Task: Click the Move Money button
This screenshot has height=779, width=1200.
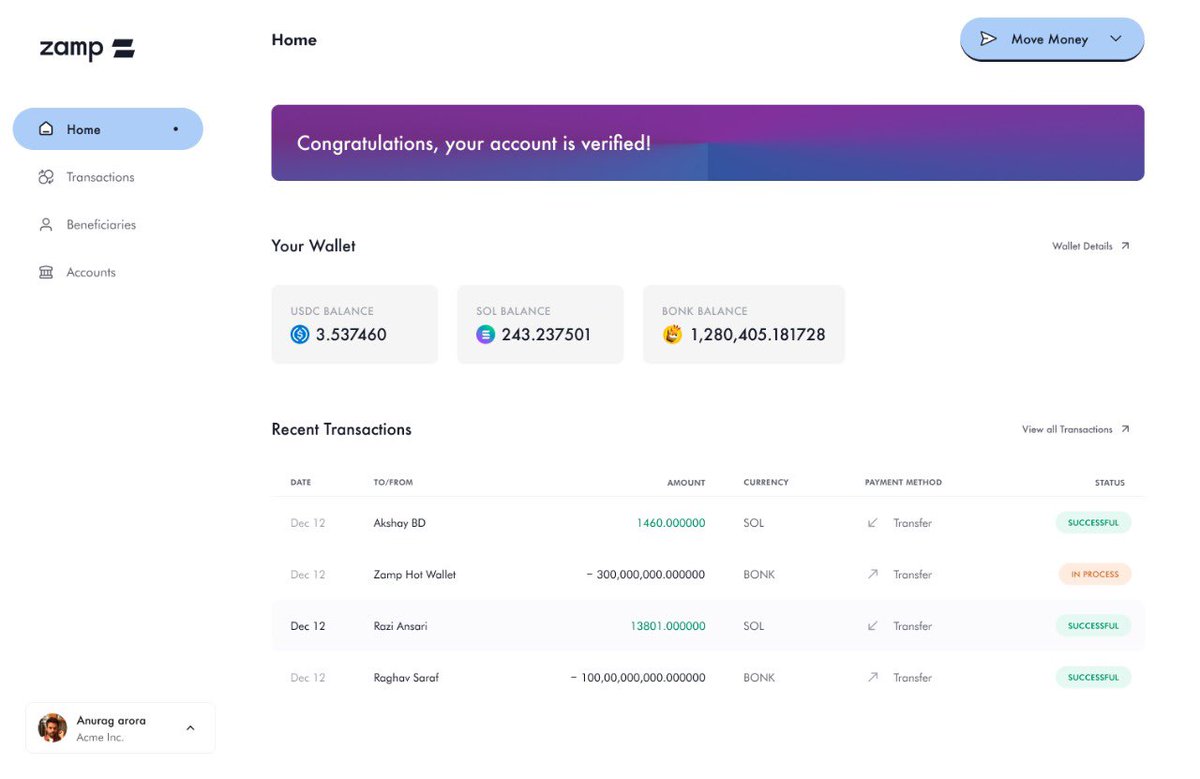Action: click(1052, 39)
